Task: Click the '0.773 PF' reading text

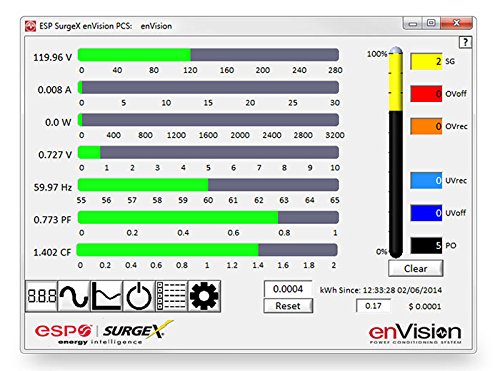Action: click(52, 220)
